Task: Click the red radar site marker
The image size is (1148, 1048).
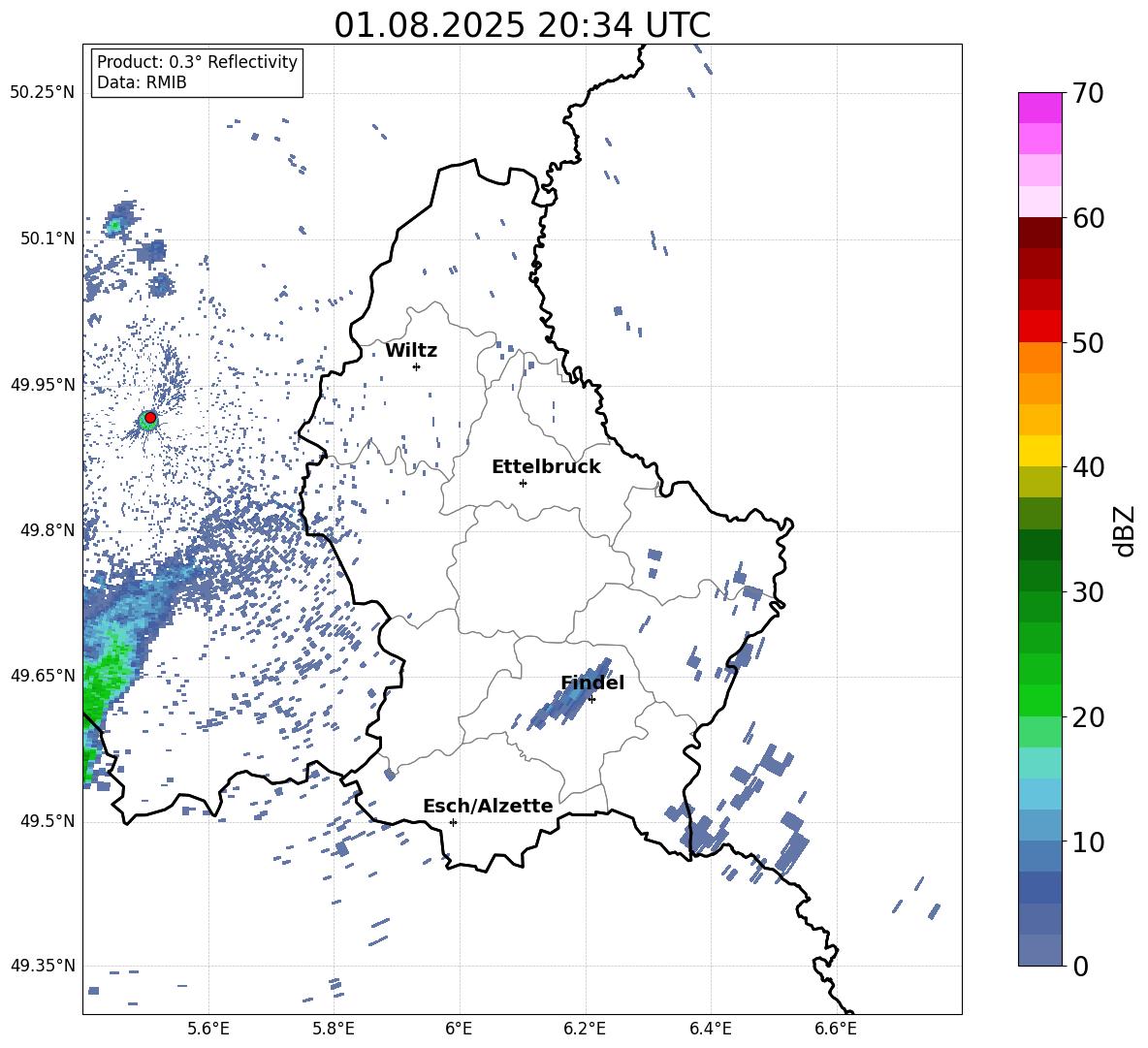Action: (150, 418)
